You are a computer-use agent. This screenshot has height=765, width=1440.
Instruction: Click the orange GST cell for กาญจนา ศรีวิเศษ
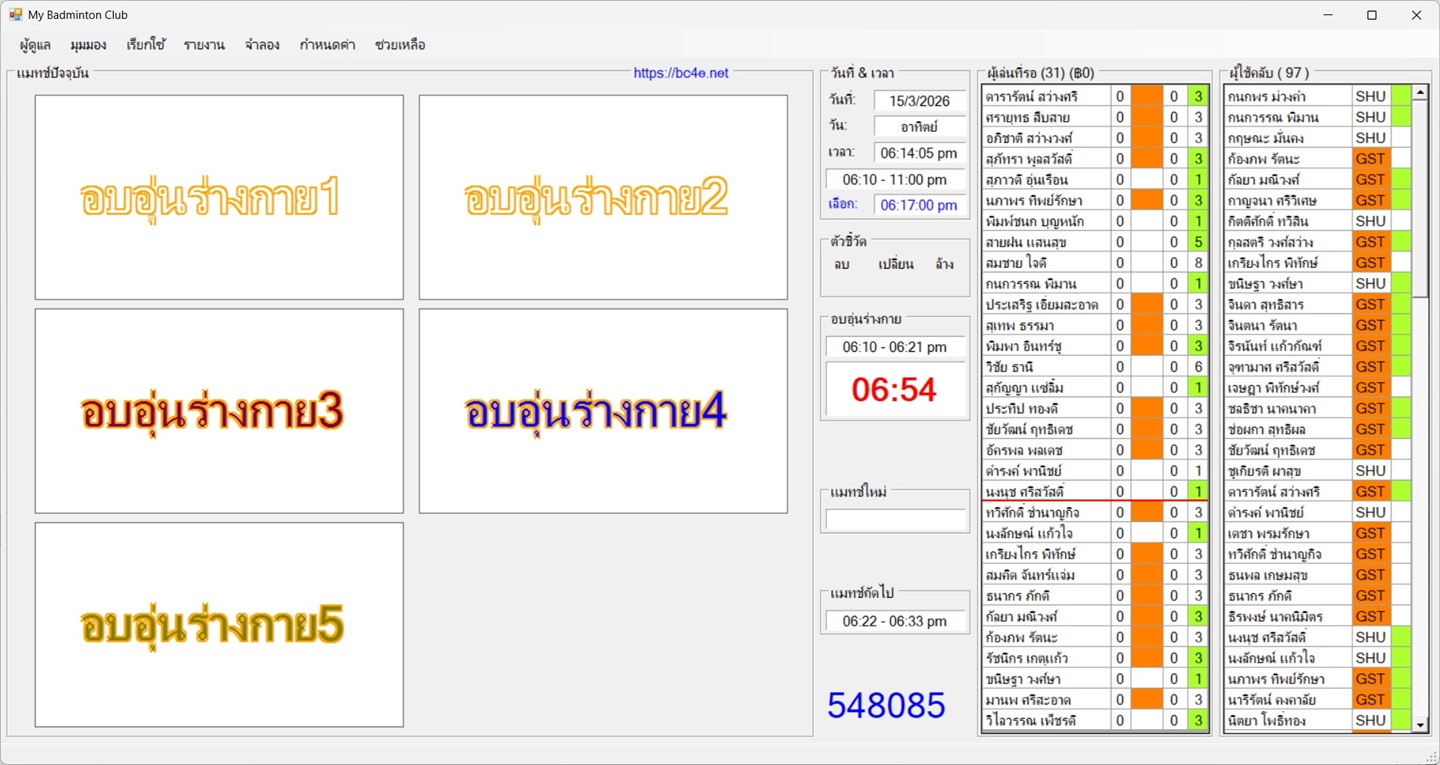tap(1370, 200)
